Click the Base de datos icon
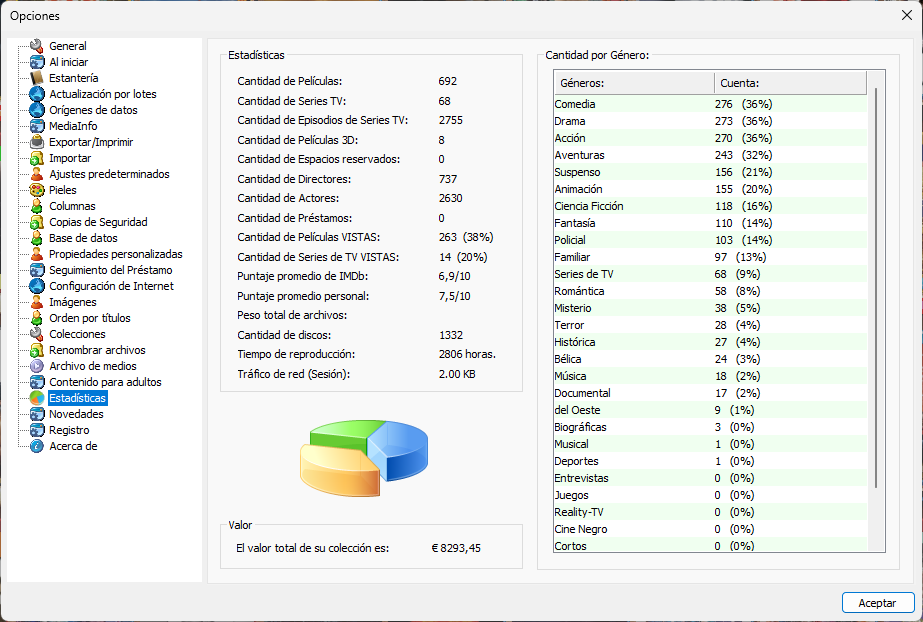The image size is (923, 622). point(37,238)
